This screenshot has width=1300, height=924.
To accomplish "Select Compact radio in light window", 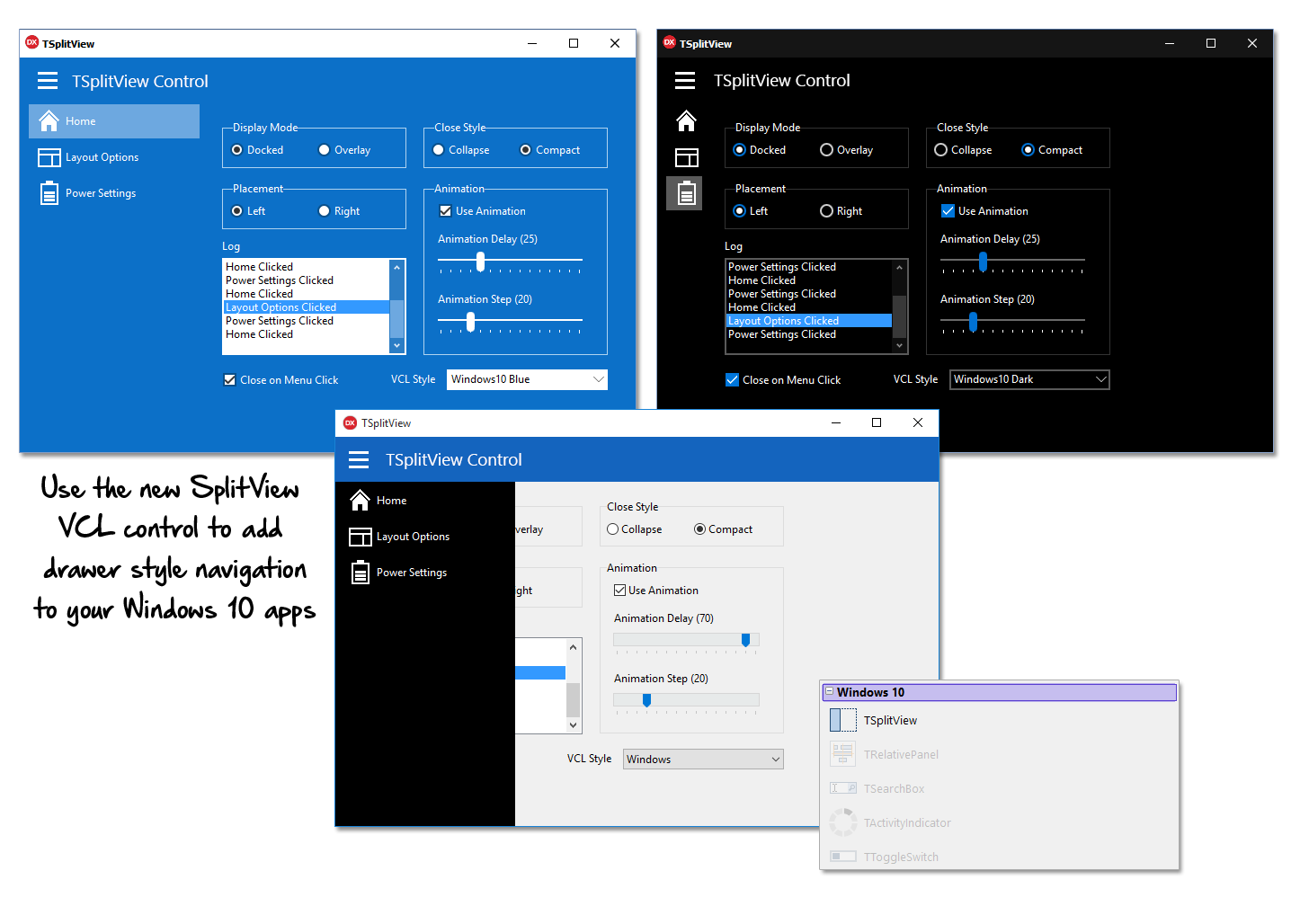I will tap(699, 529).
